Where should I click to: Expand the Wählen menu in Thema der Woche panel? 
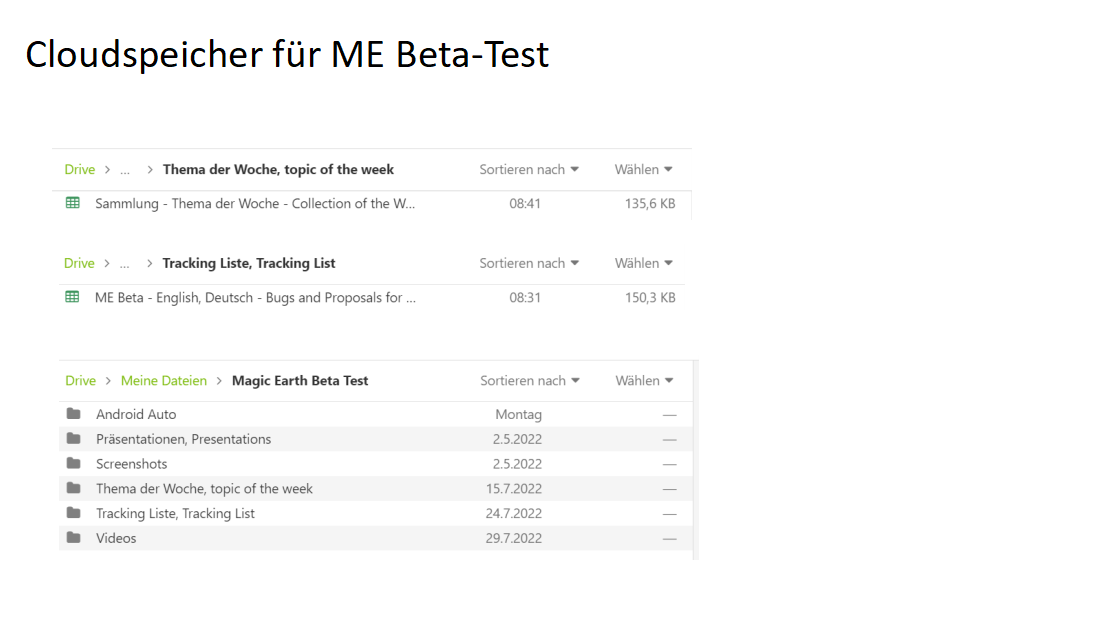(643, 170)
